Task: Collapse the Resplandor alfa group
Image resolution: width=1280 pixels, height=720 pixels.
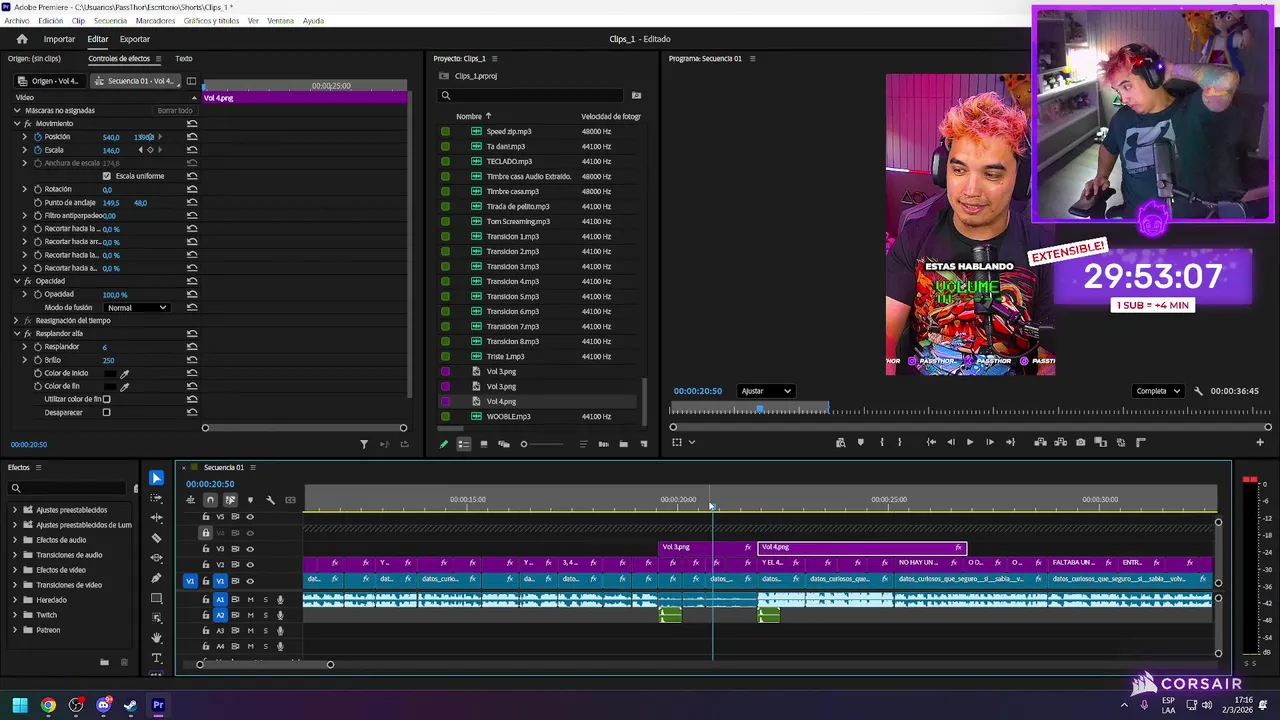Action: pyautogui.click(x=16, y=333)
